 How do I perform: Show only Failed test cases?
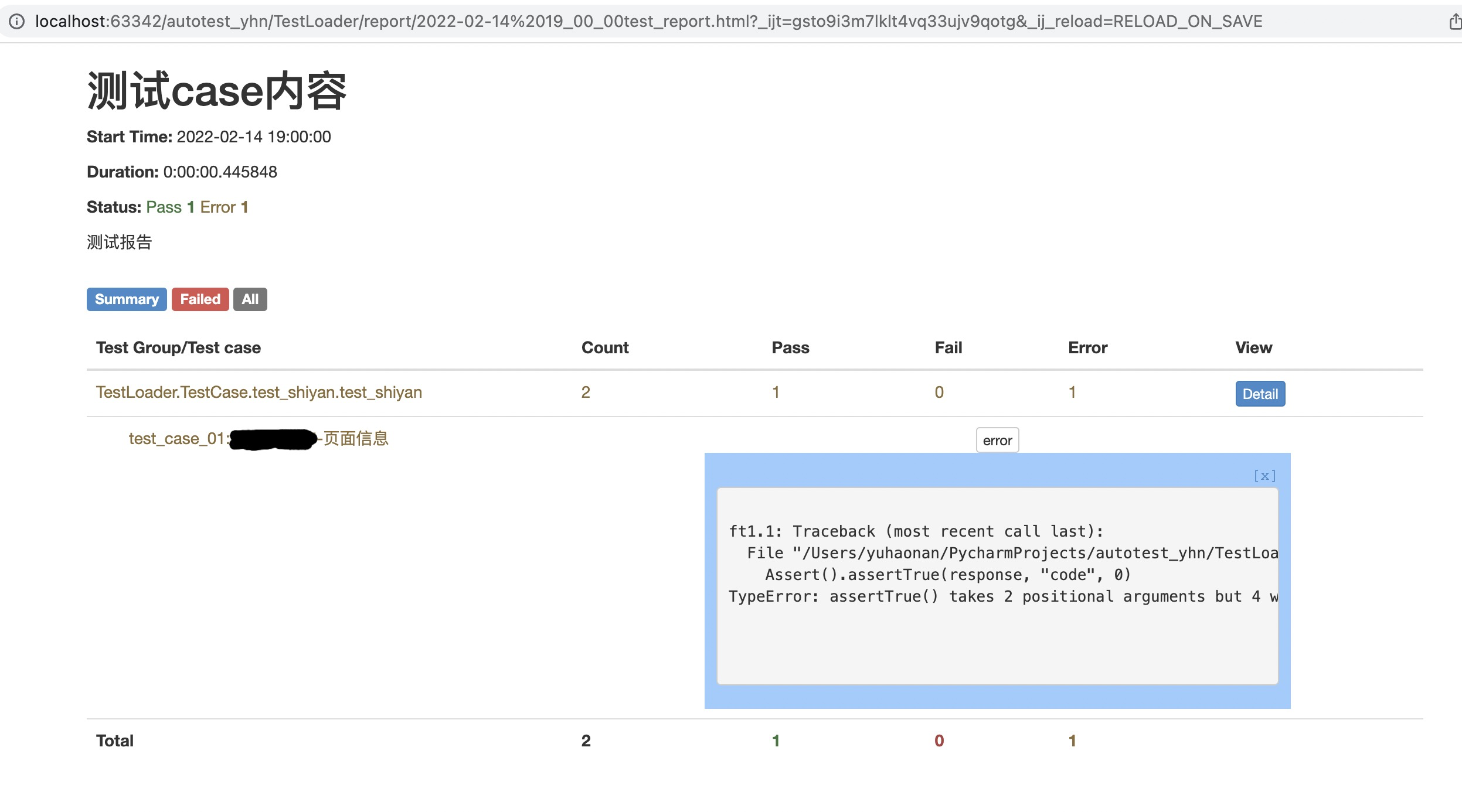click(200, 299)
